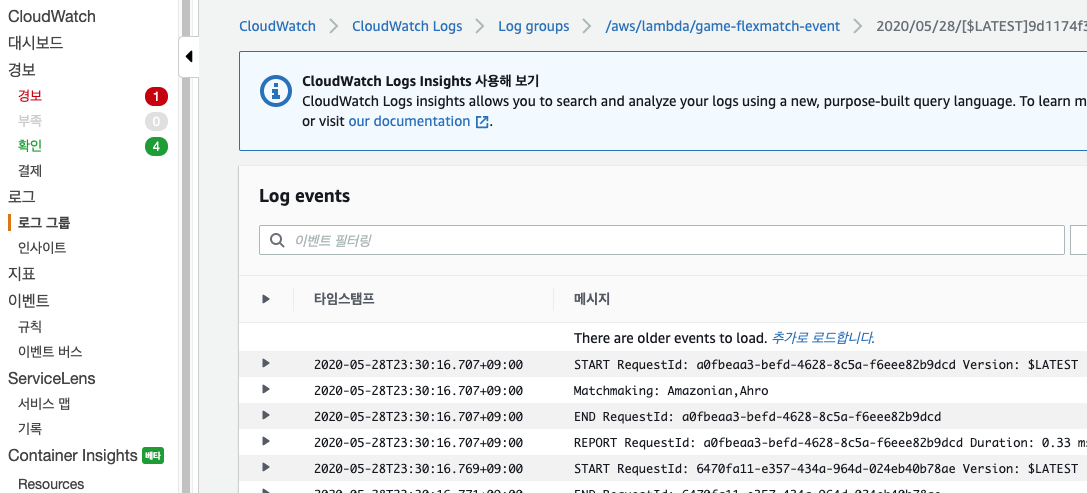This screenshot has width=1087, height=493.
Task: Select 부족 alarm state item
Action: [30, 121]
